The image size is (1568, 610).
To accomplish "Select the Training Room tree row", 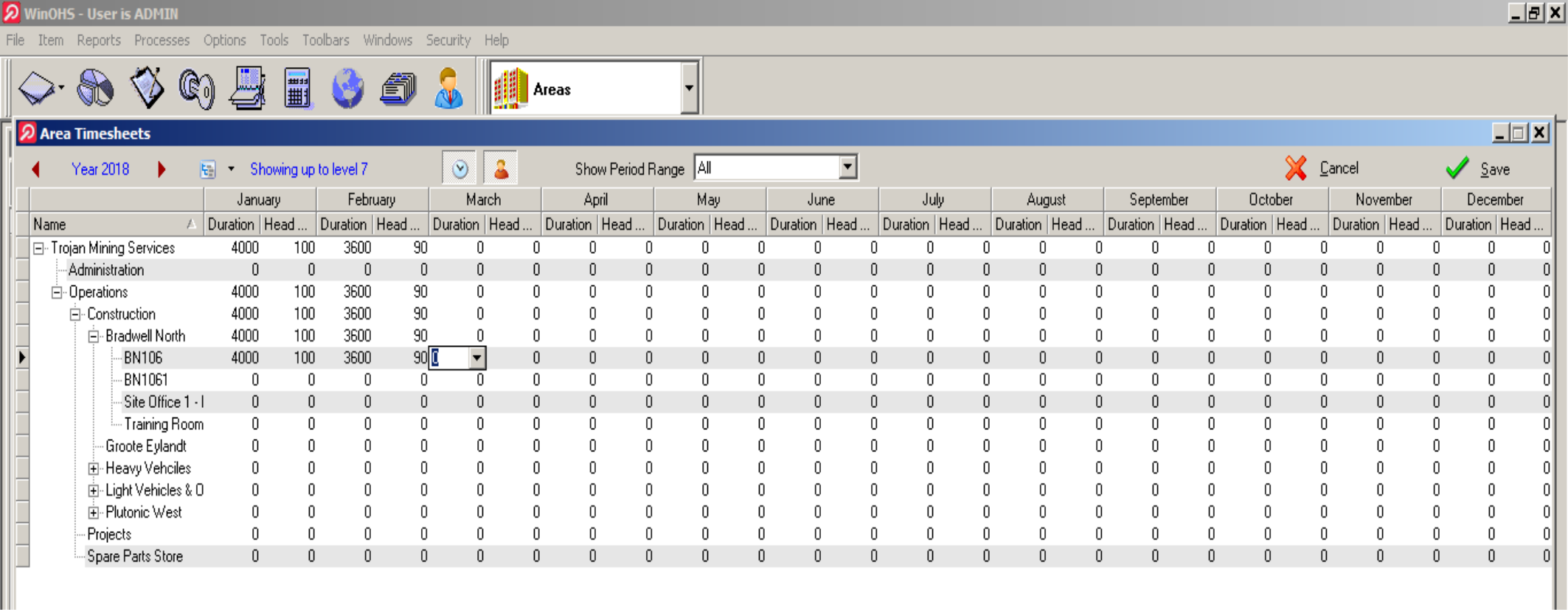I will tap(164, 424).
